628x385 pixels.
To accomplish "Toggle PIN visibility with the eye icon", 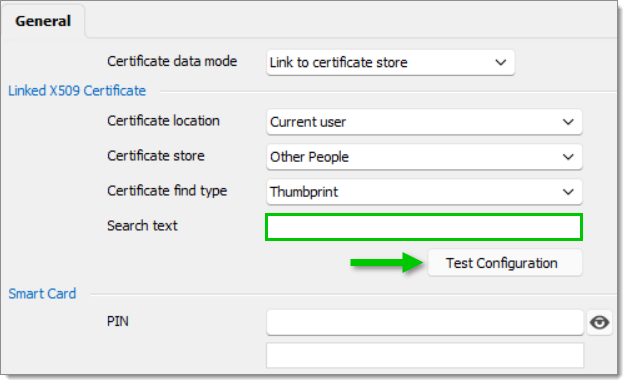I will tap(599, 323).
